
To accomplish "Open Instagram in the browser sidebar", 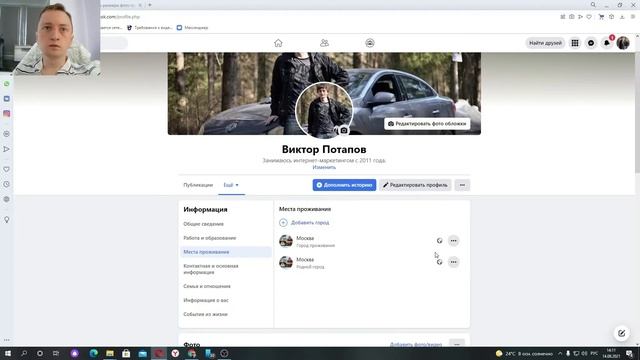I will (7, 113).
